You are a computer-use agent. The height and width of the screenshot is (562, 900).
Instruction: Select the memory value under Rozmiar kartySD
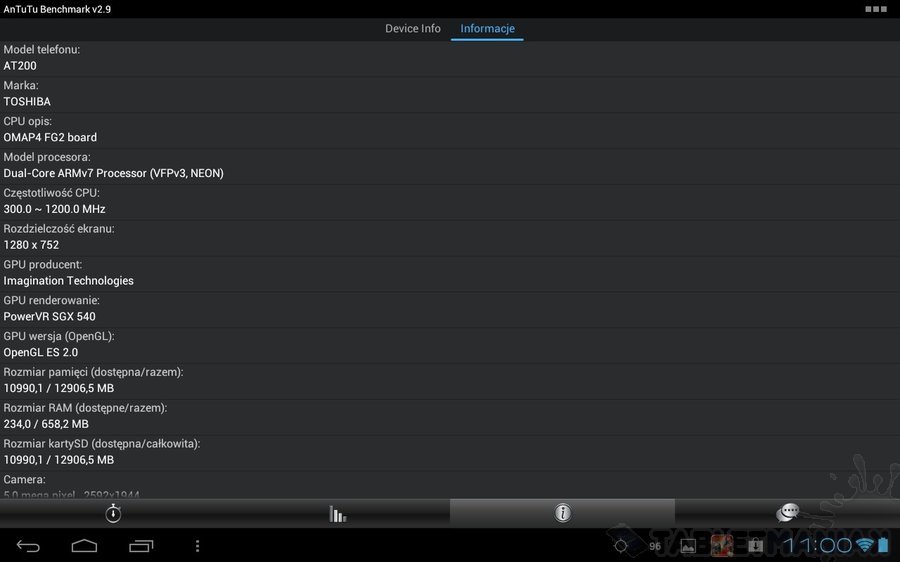coord(59,460)
